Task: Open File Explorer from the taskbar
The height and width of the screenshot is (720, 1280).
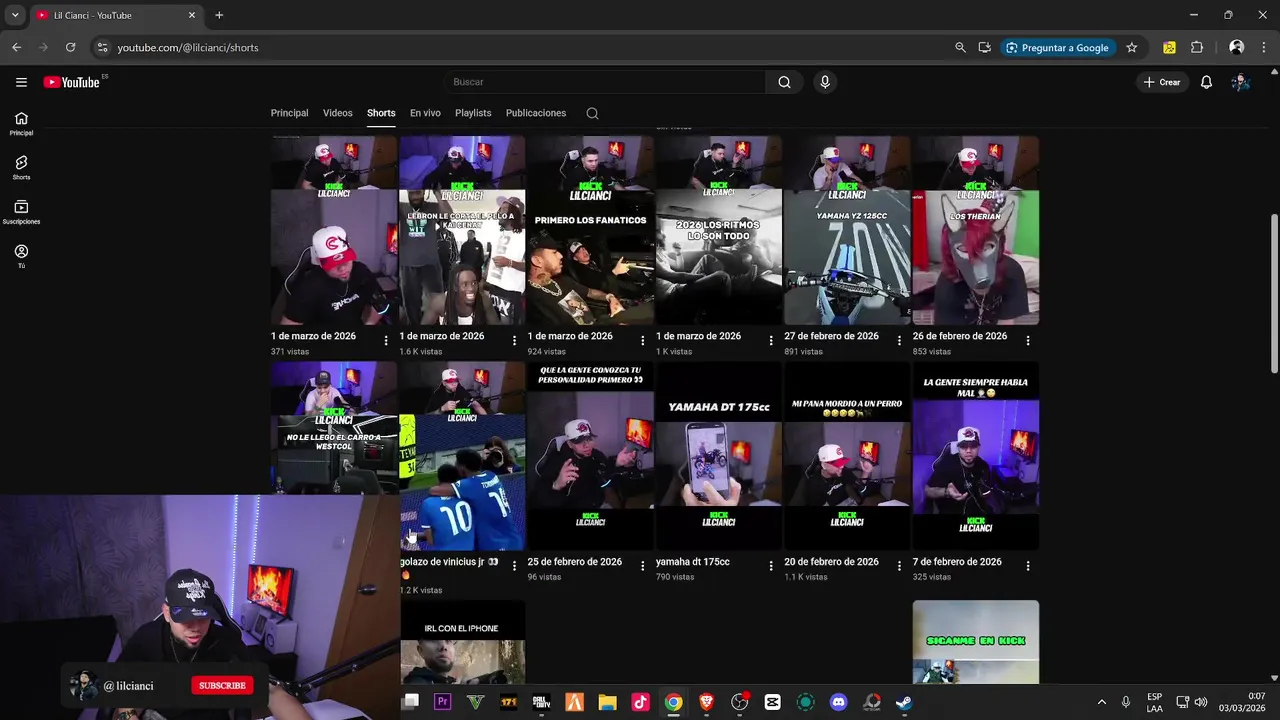Action: (607, 702)
